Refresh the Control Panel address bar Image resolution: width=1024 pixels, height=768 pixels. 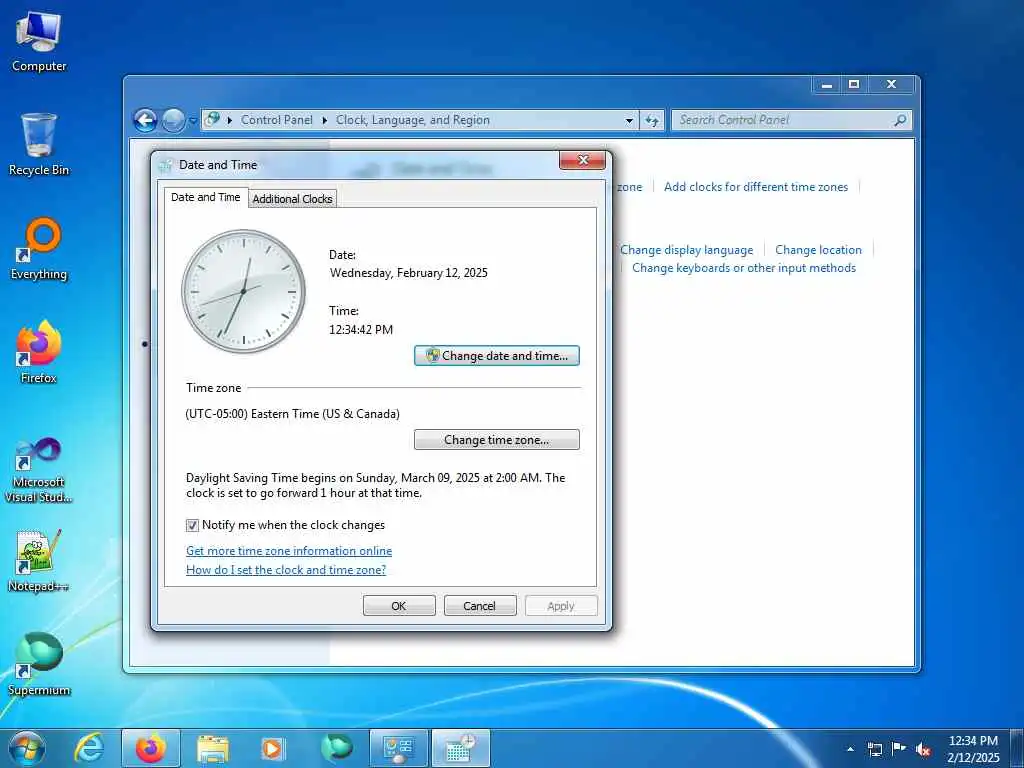click(x=652, y=120)
